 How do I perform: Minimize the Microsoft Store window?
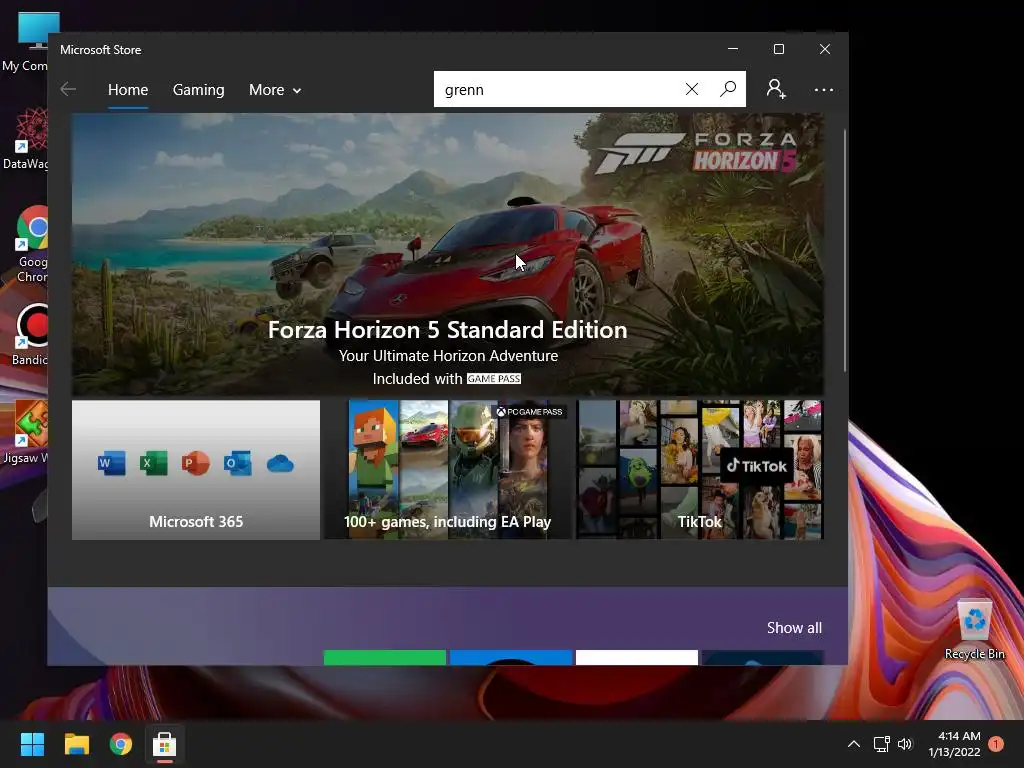point(733,49)
